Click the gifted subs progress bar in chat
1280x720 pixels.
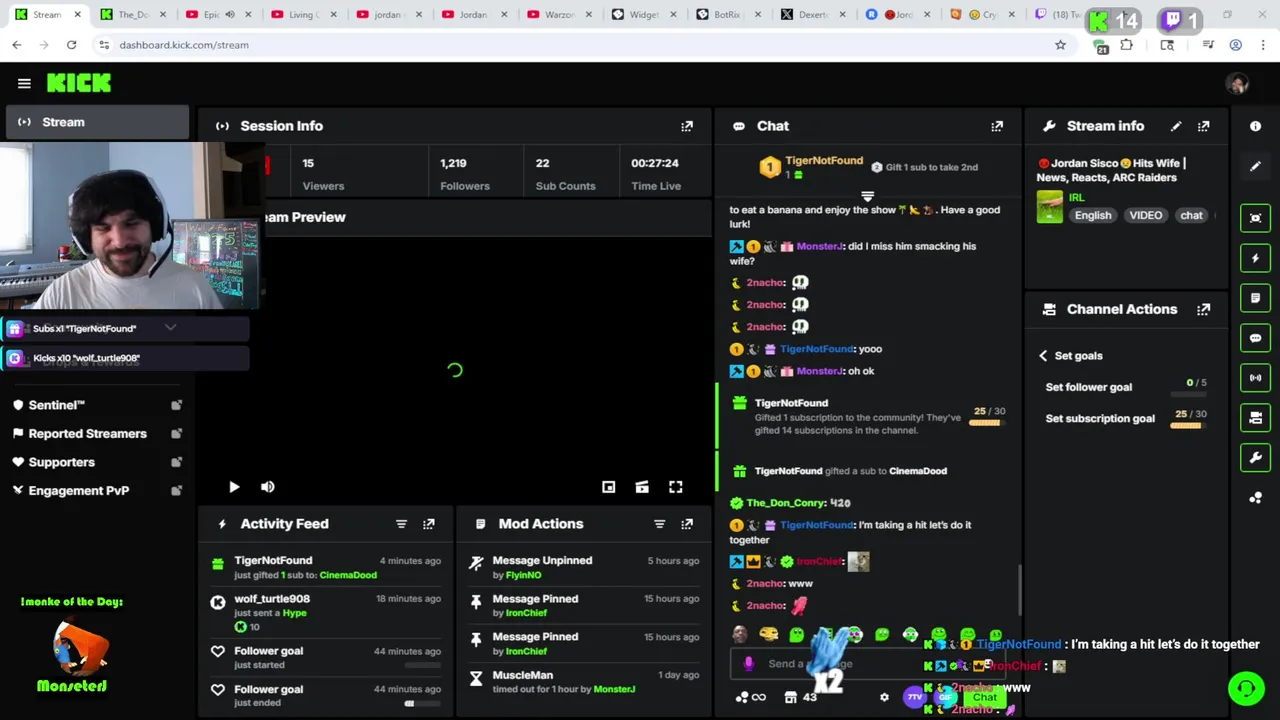click(x=985, y=423)
